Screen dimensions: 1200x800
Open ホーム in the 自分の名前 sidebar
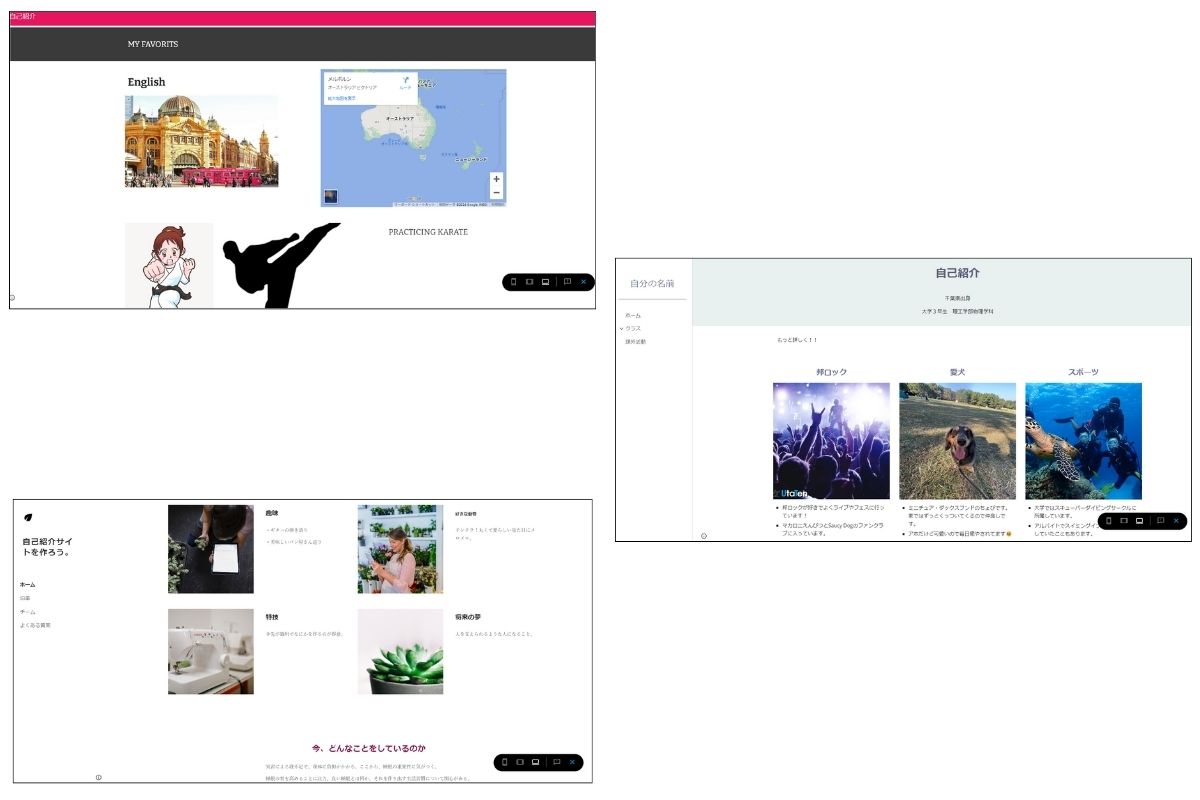(x=633, y=315)
